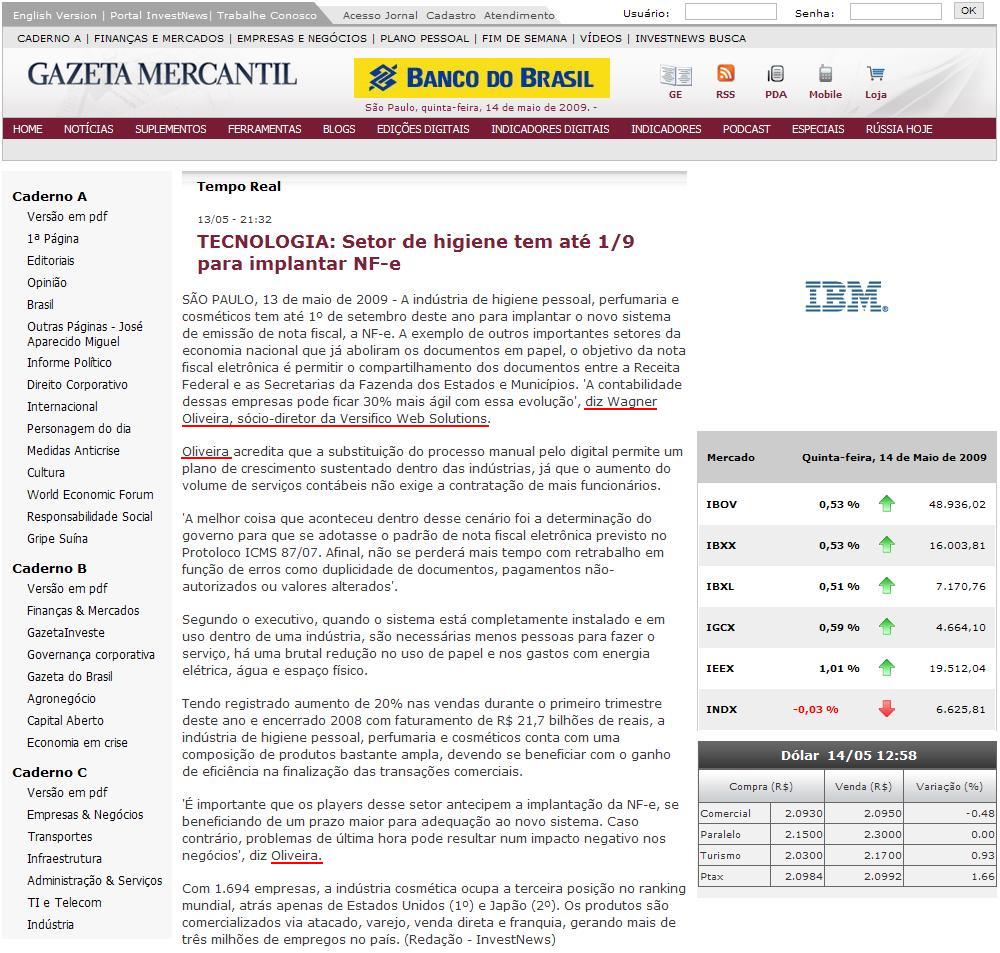Viewport: 1000px width, 953px height.
Task: Focus the Senha password field
Action: pyautogui.click(x=895, y=12)
